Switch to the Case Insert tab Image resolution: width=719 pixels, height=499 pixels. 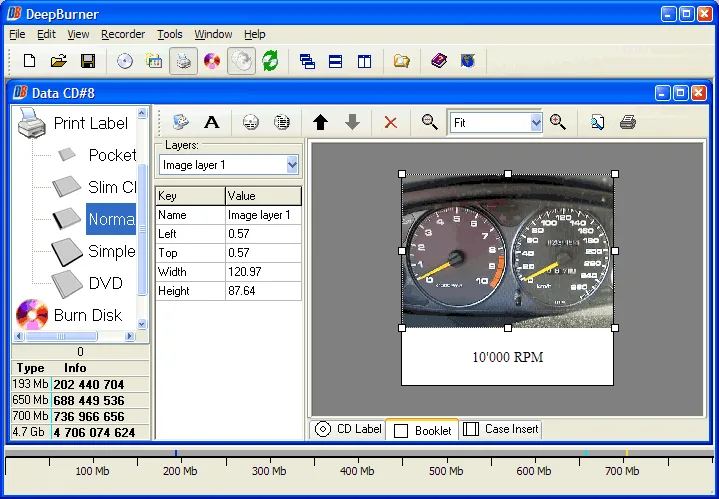(501, 429)
